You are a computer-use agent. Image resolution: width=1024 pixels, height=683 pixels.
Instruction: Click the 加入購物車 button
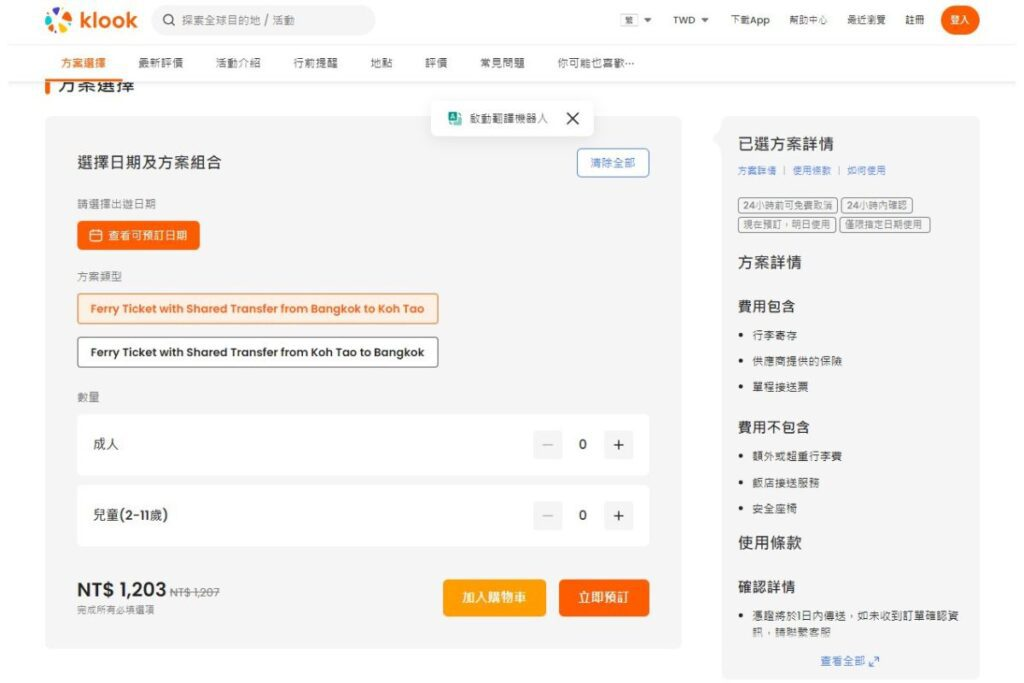pyautogui.click(x=494, y=597)
